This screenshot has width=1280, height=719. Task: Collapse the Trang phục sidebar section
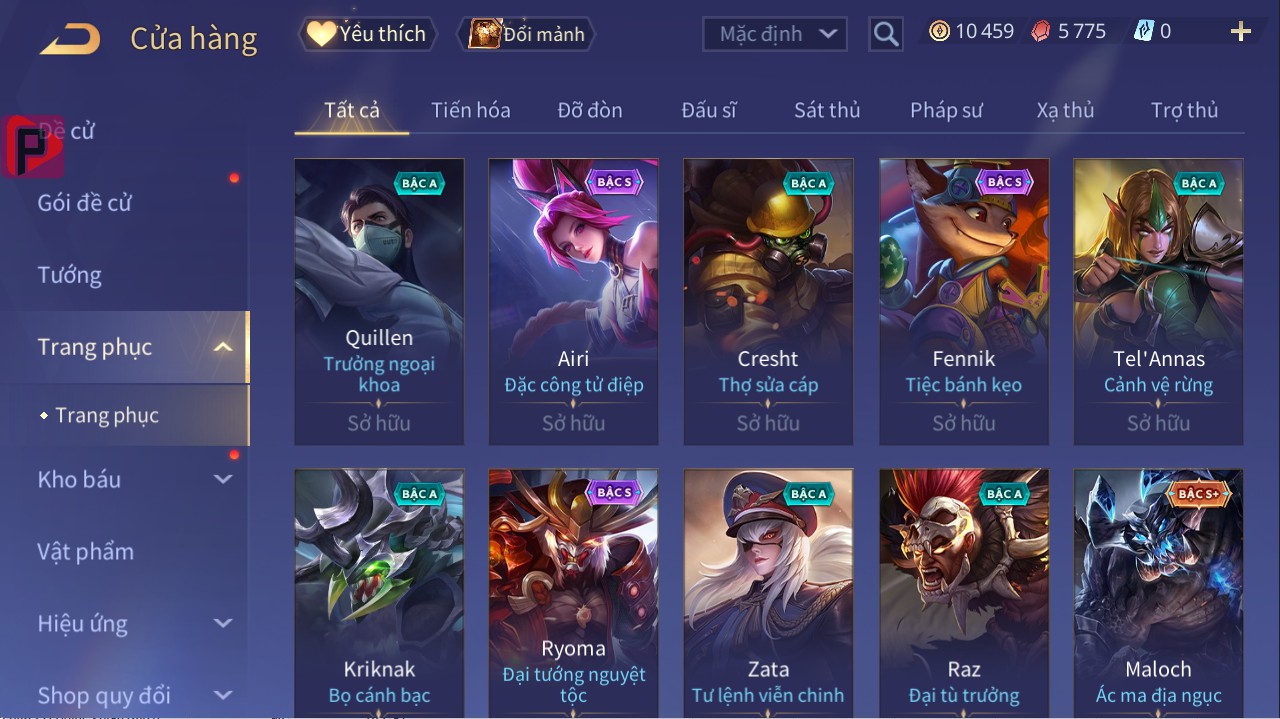tap(223, 347)
